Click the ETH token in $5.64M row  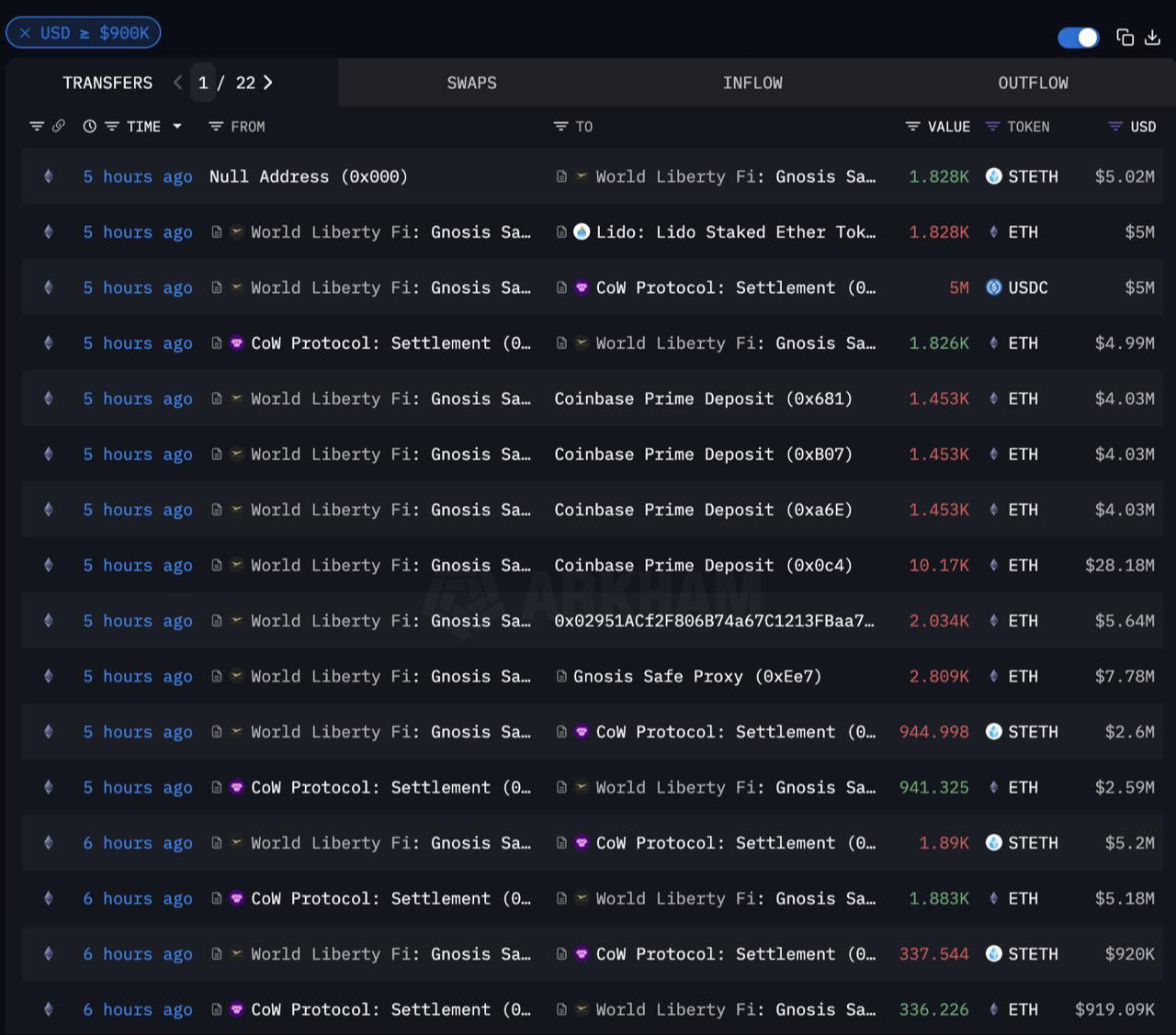point(1012,621)
